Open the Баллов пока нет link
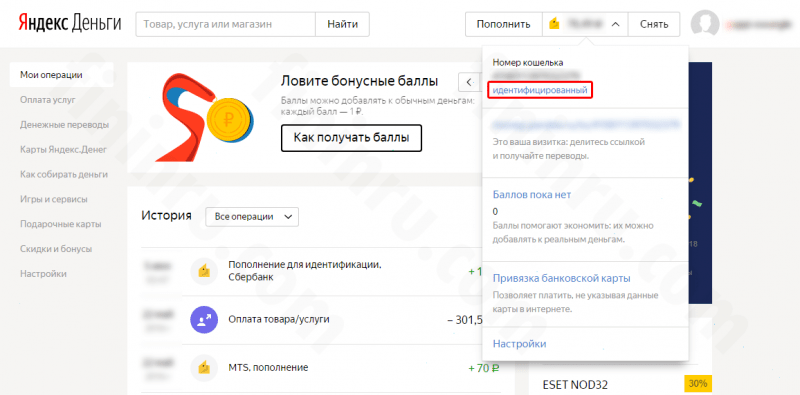The height and width of the screenshot is (395, 800). pos(532,194)
